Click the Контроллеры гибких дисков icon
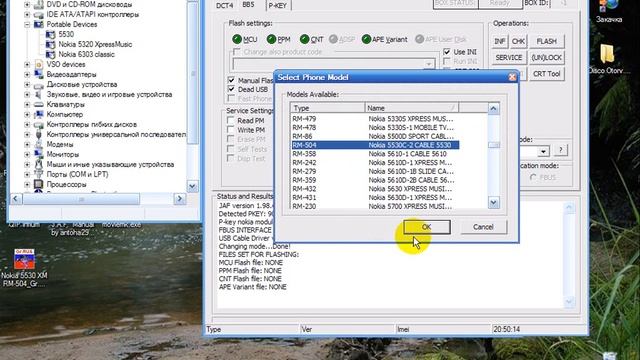The height and width of the screenshot is (360, 640). [39, 124]
